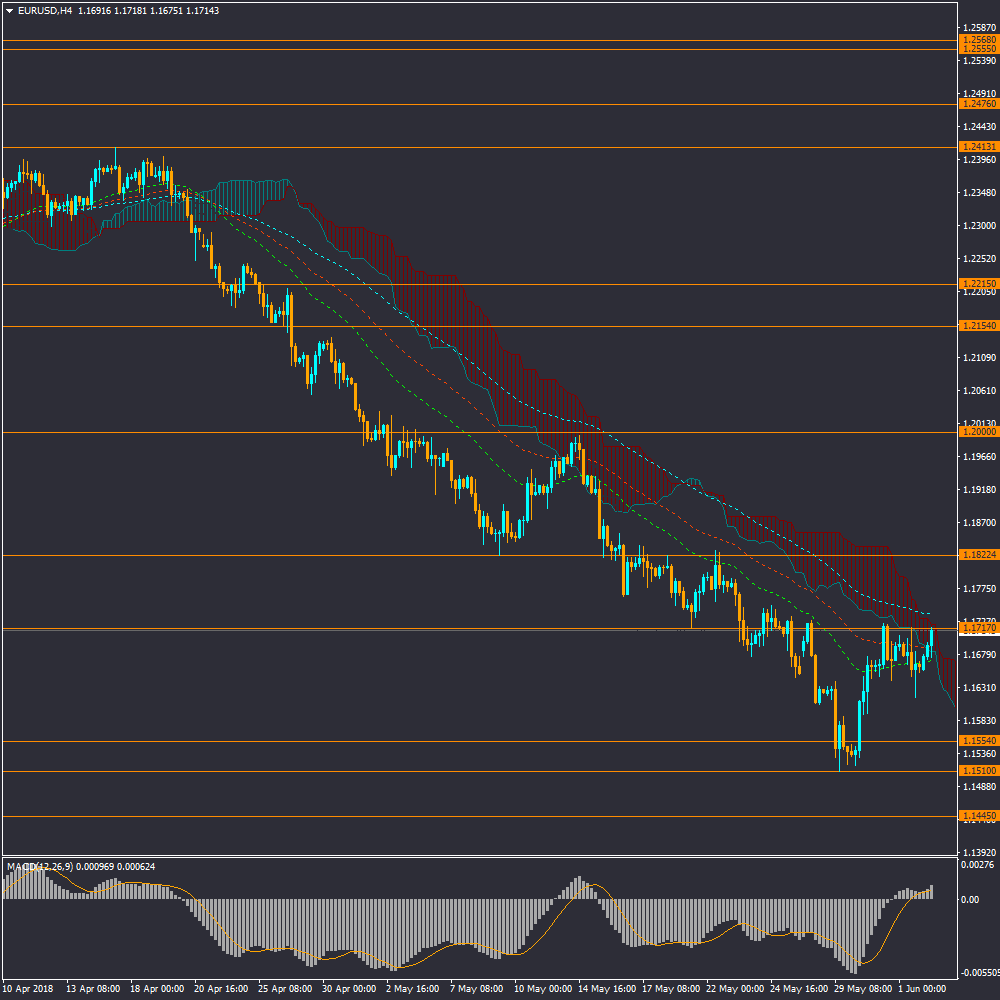
Task: Select the 1.17170 price level label
Action: pos(977,629)
